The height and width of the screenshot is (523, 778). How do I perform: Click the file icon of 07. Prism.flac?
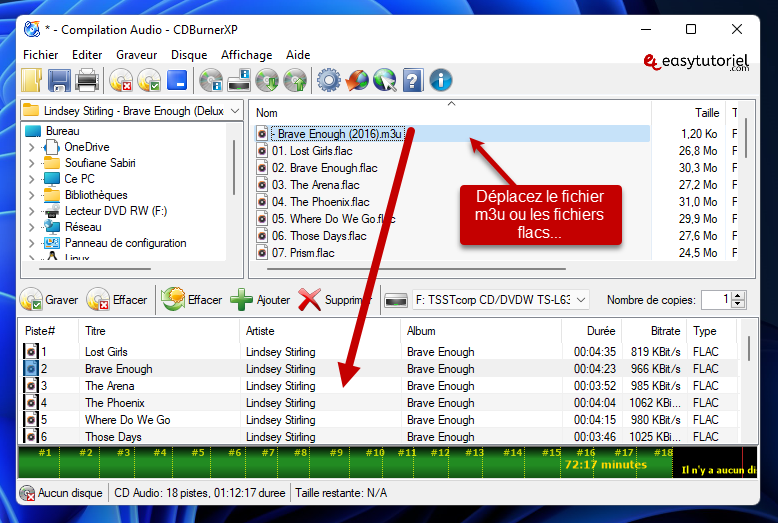click(x=262, y=253)
